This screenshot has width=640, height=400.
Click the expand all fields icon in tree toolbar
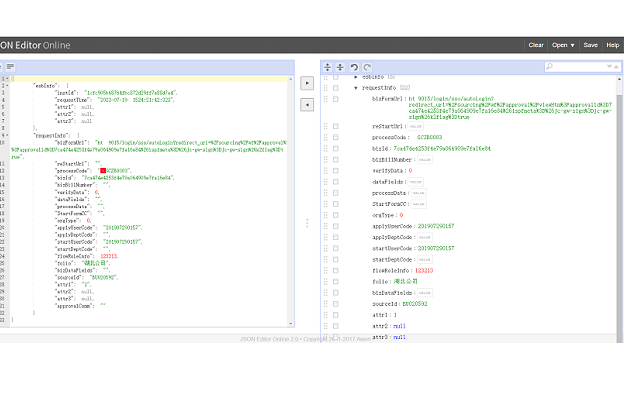(328, 66)
